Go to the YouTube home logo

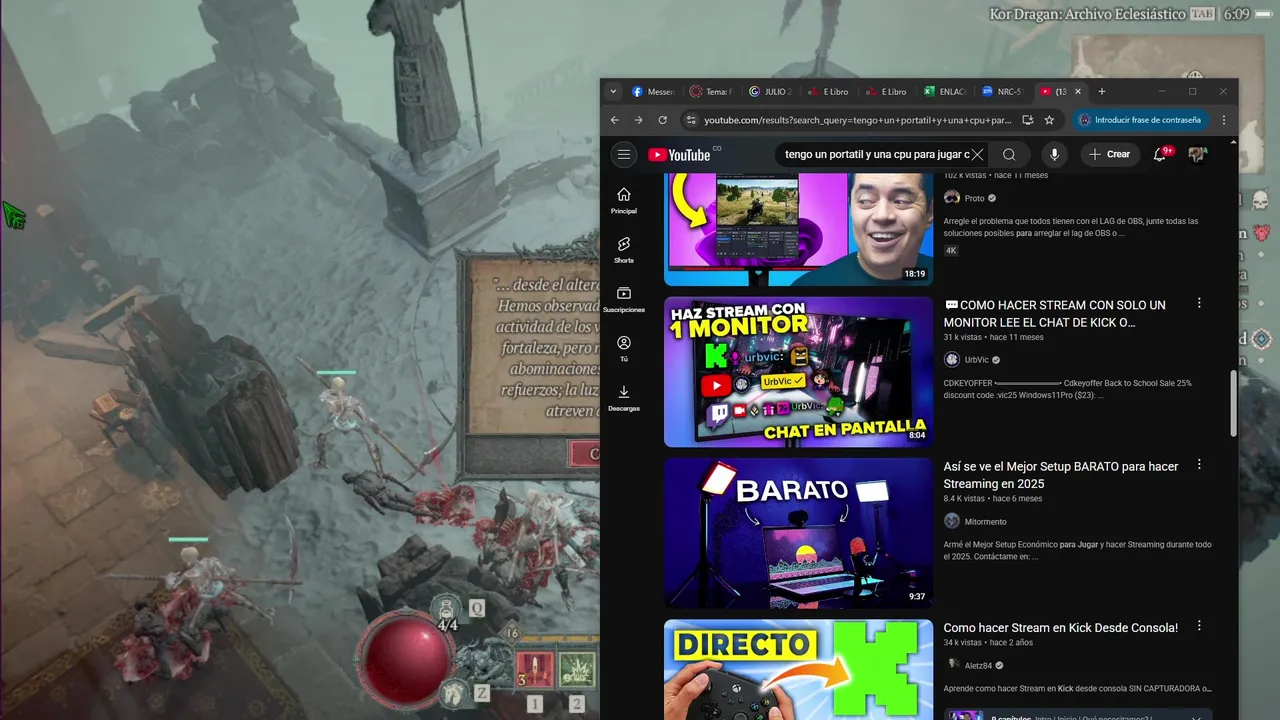(x=679, y=155)
